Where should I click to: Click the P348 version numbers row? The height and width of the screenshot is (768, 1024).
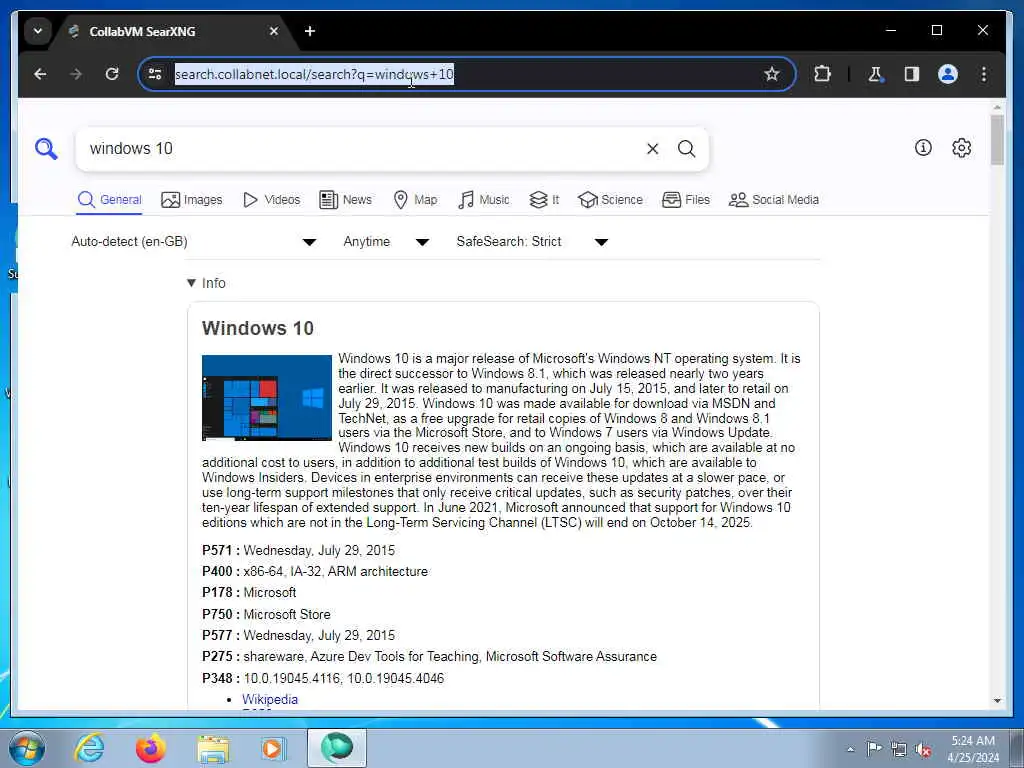click(x=323, y=679)
